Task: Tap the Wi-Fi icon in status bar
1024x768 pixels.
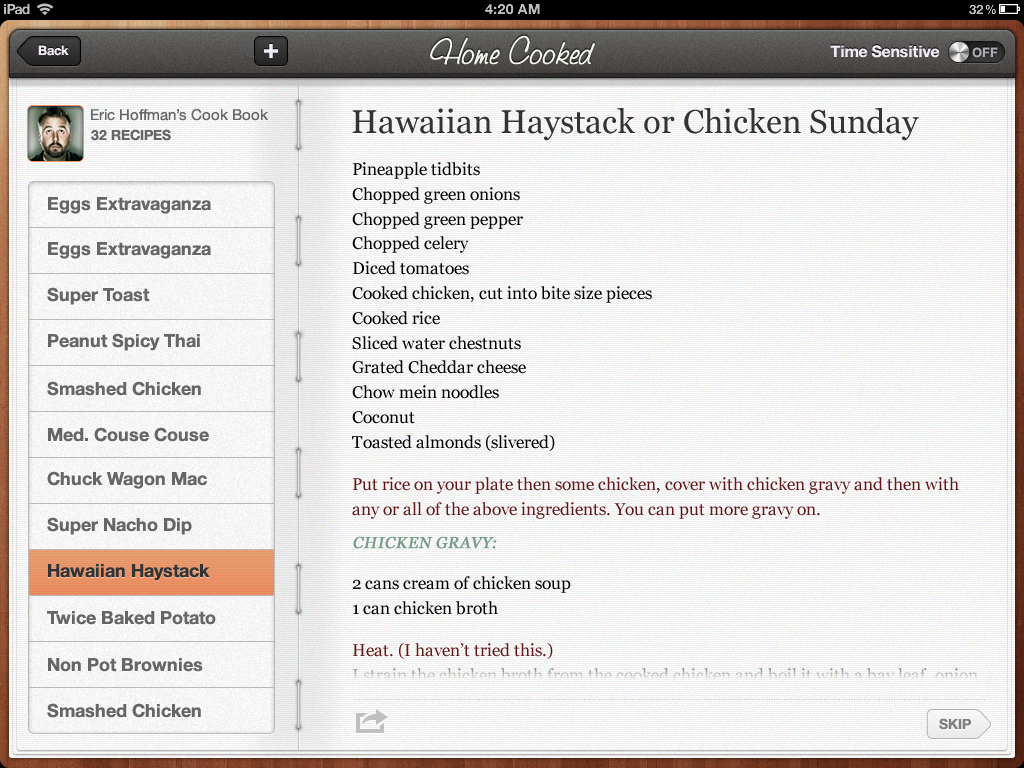Action: point(44,9)
